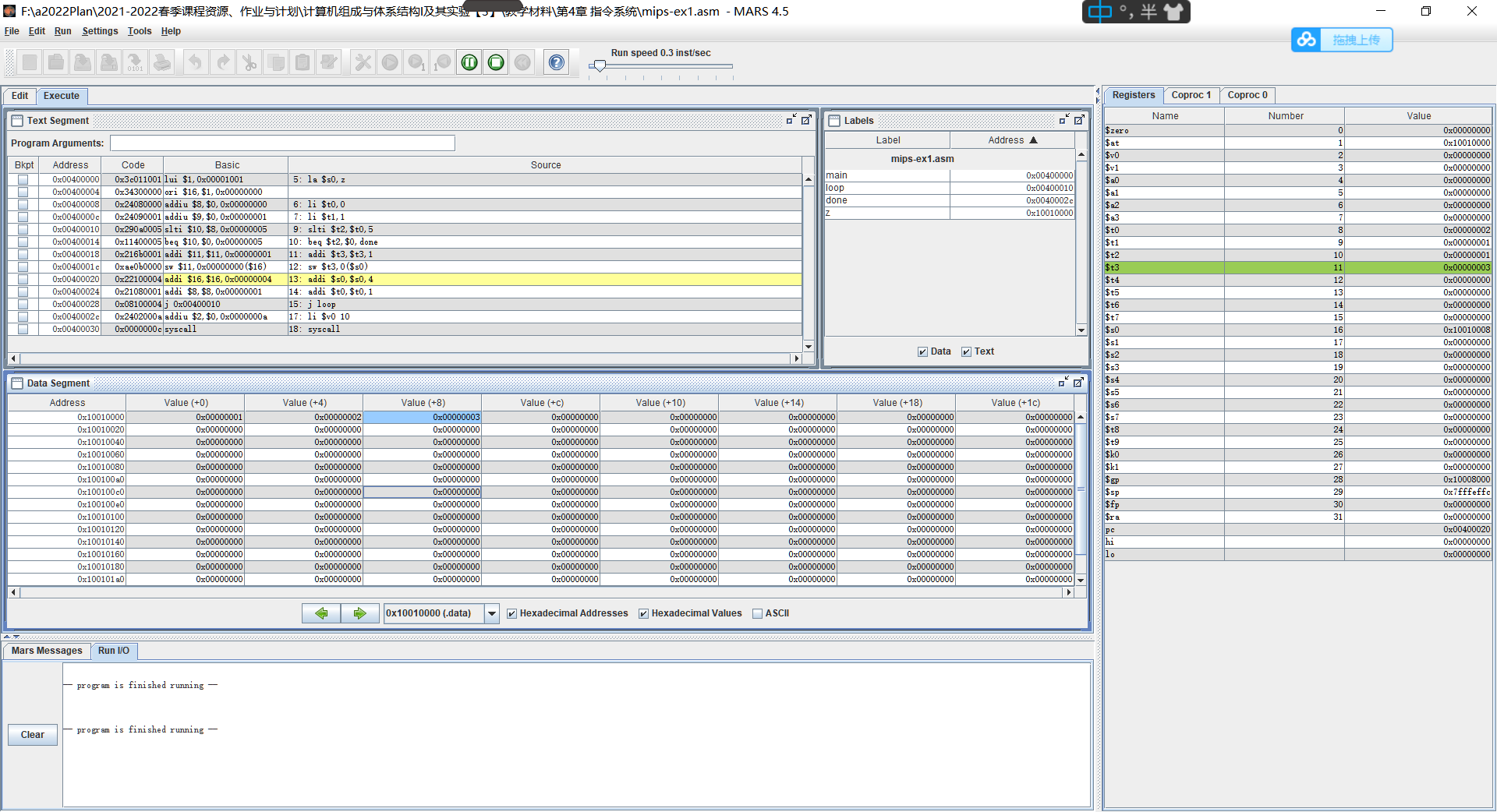
Task: Click the Save As toolbar icon
Action: tap(109, 62)
